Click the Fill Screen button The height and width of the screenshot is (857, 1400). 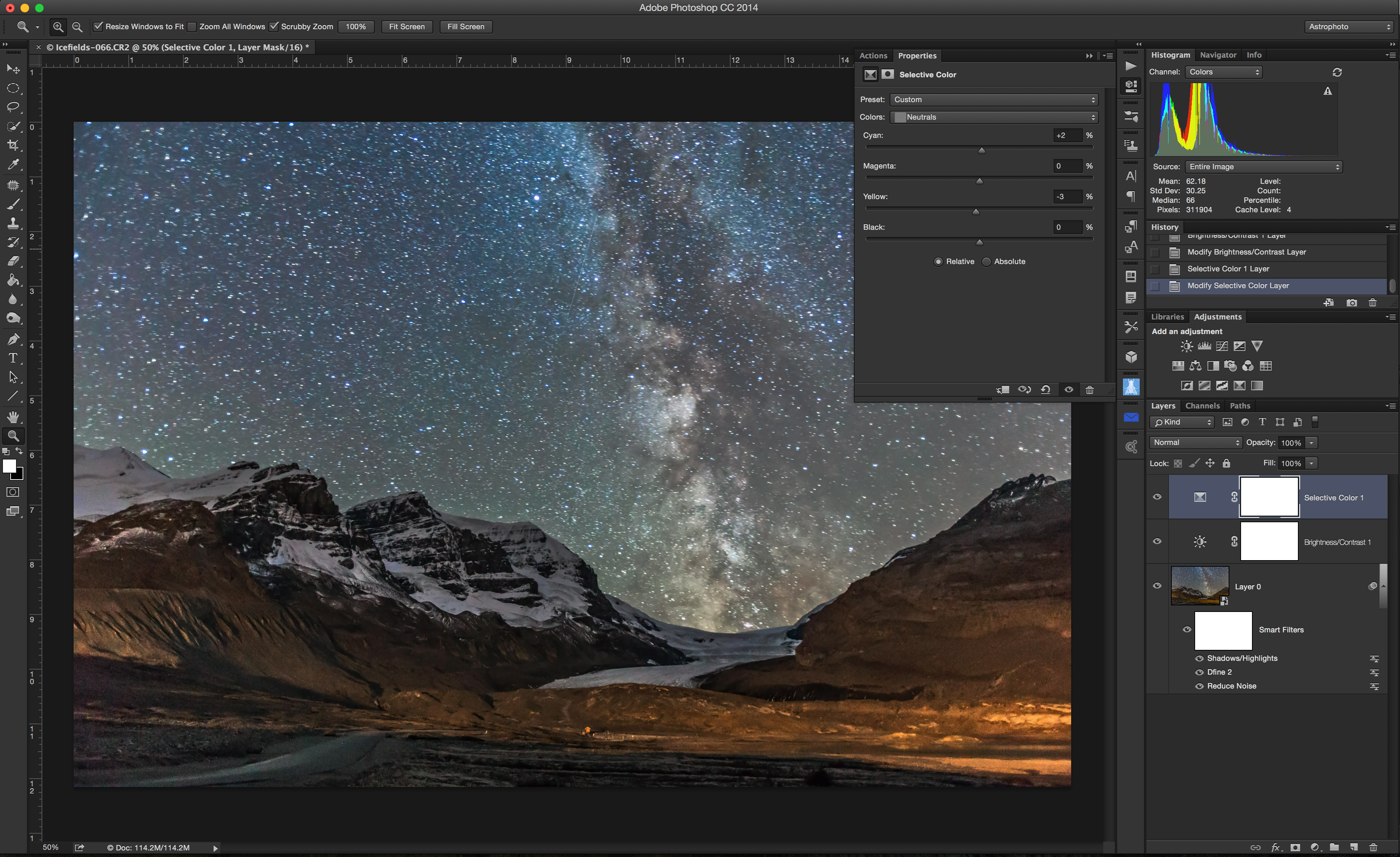click(465, 27)
